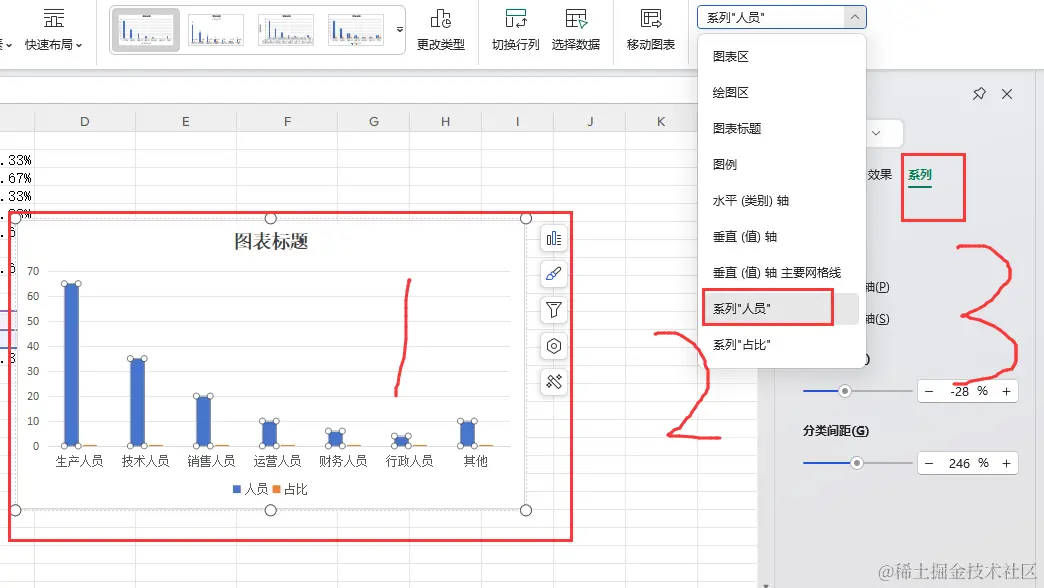The width and height of the screenshot is (1044, 588).
Task: Choose 水平 (类别) 轴 from the list
Action: [750, 200]
